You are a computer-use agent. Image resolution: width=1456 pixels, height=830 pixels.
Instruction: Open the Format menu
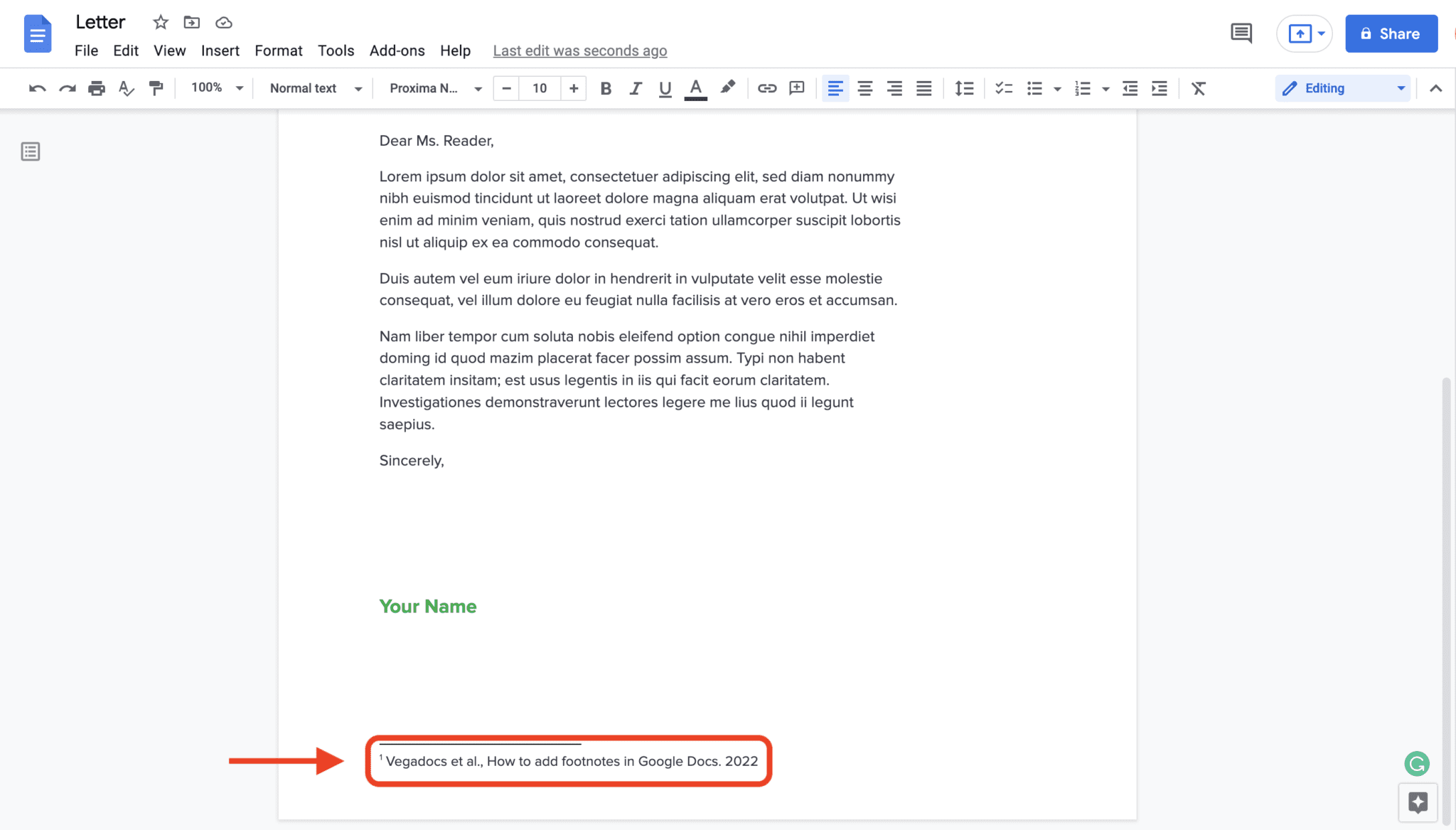pos(278,50)
